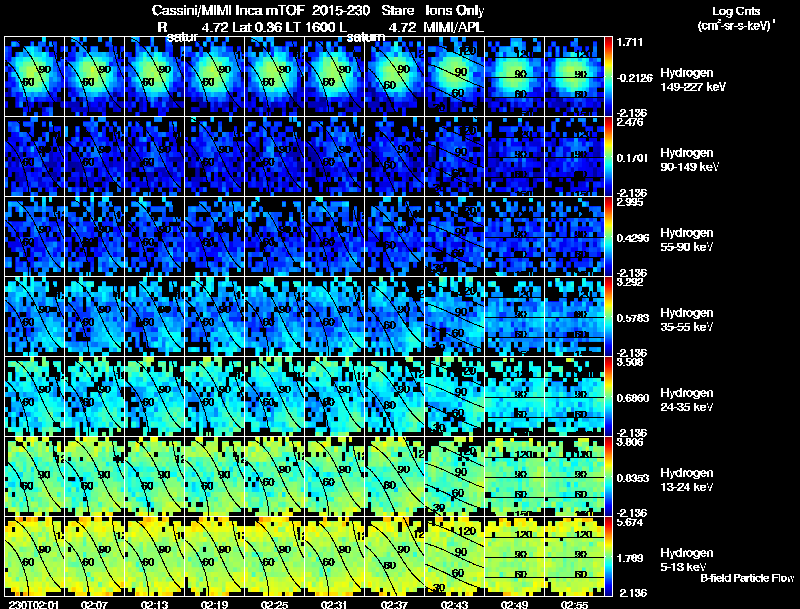Click the '0.8353' color scale value
The image size is (800, 609).
633,478
